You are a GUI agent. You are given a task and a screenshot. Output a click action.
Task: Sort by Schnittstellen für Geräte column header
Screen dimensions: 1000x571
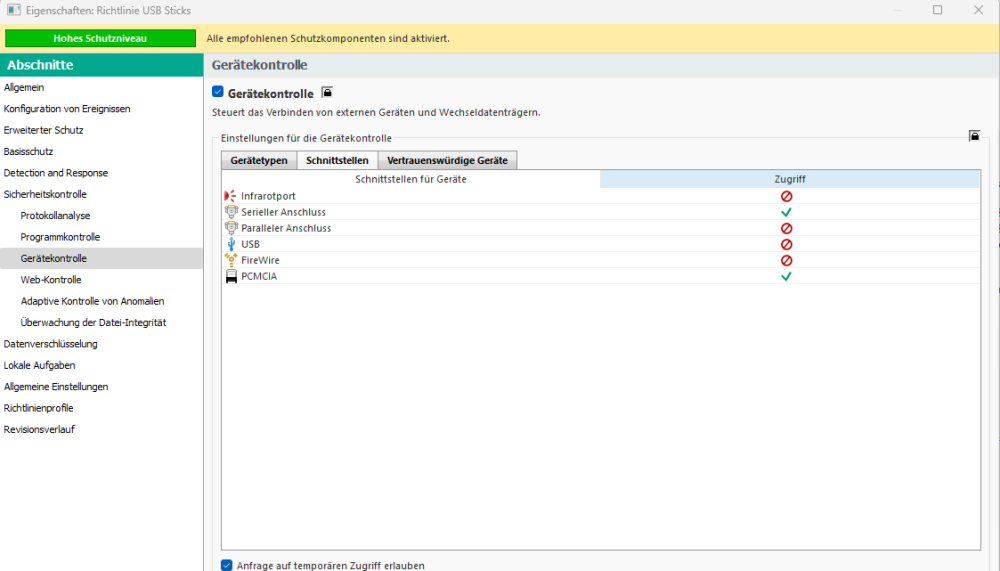(411, 179)
